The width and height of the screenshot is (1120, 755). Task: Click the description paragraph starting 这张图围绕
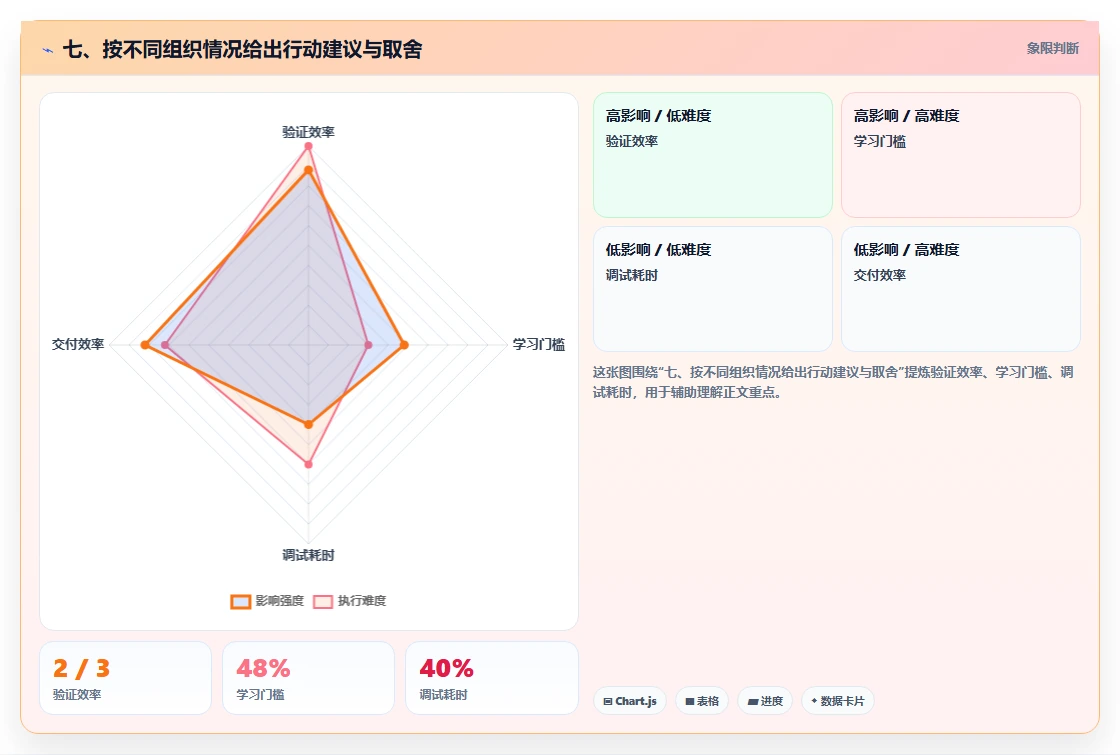coord(833,382)
